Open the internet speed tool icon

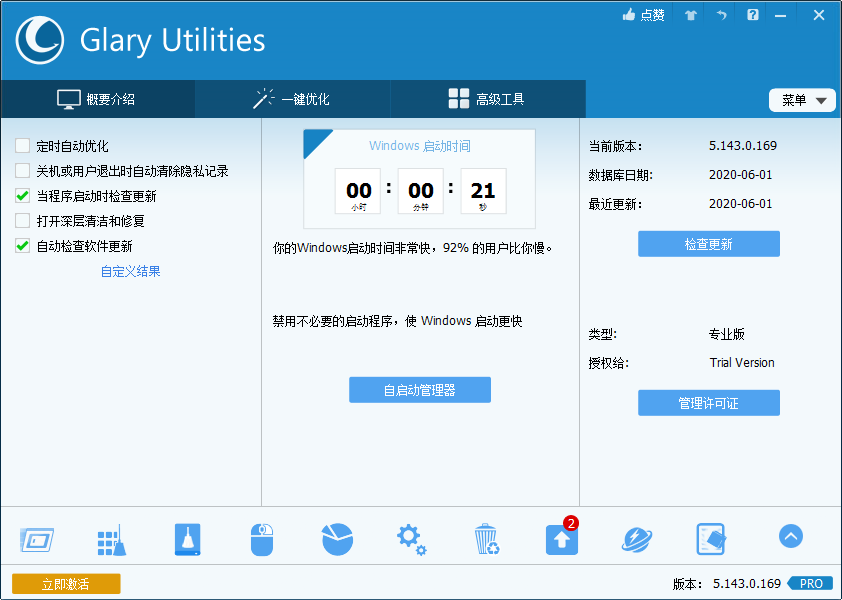coord(636,538)
